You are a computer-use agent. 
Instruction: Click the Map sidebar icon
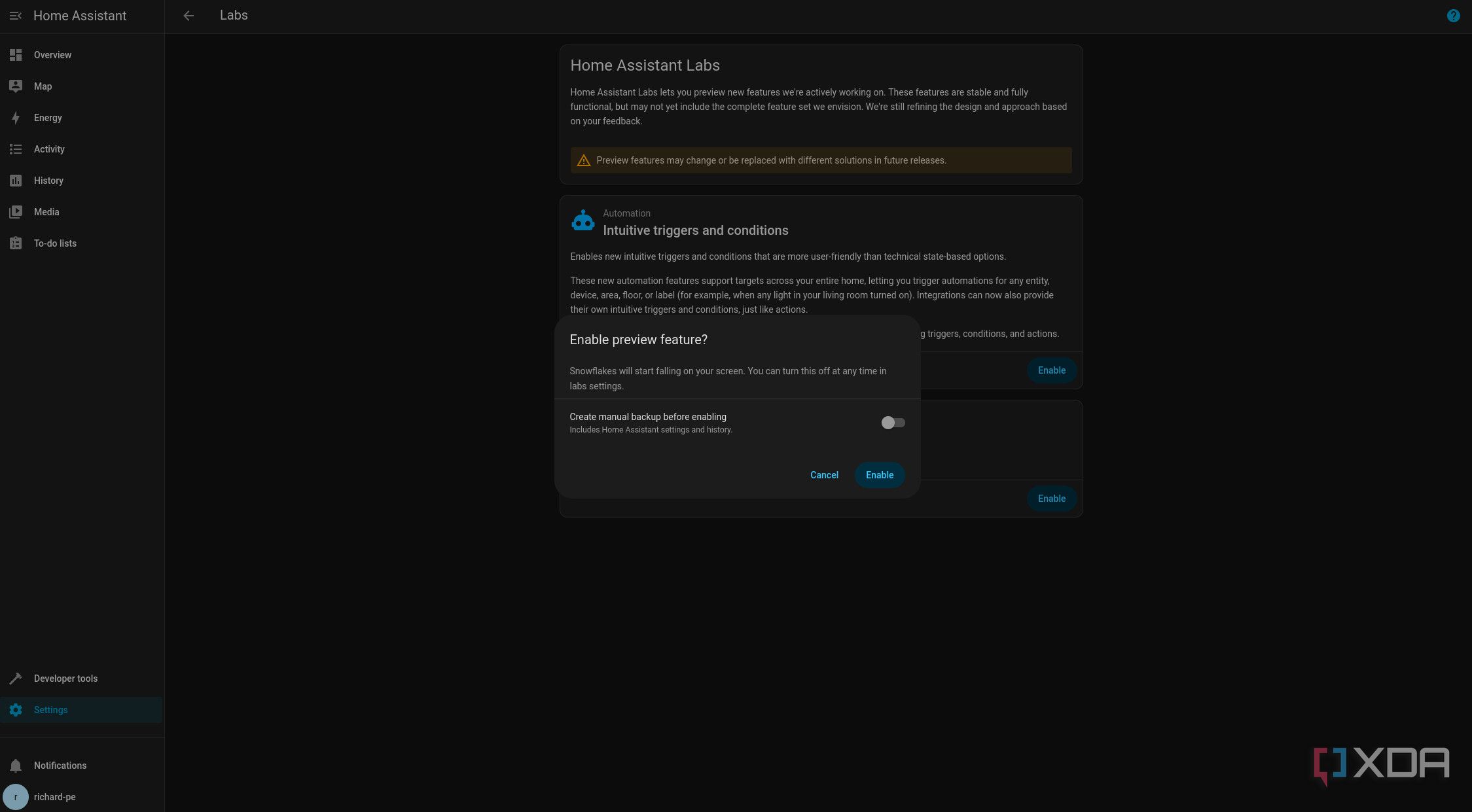pos(16,86)
